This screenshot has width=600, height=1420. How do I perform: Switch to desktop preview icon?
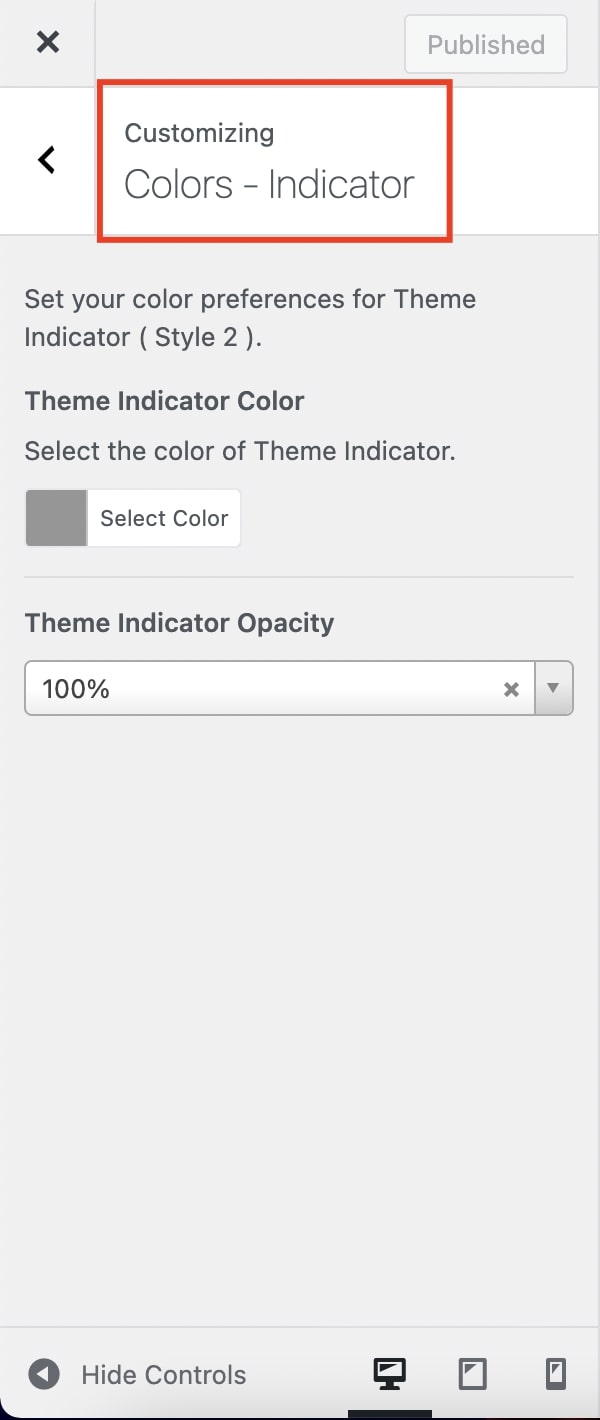pos(390,1374)
